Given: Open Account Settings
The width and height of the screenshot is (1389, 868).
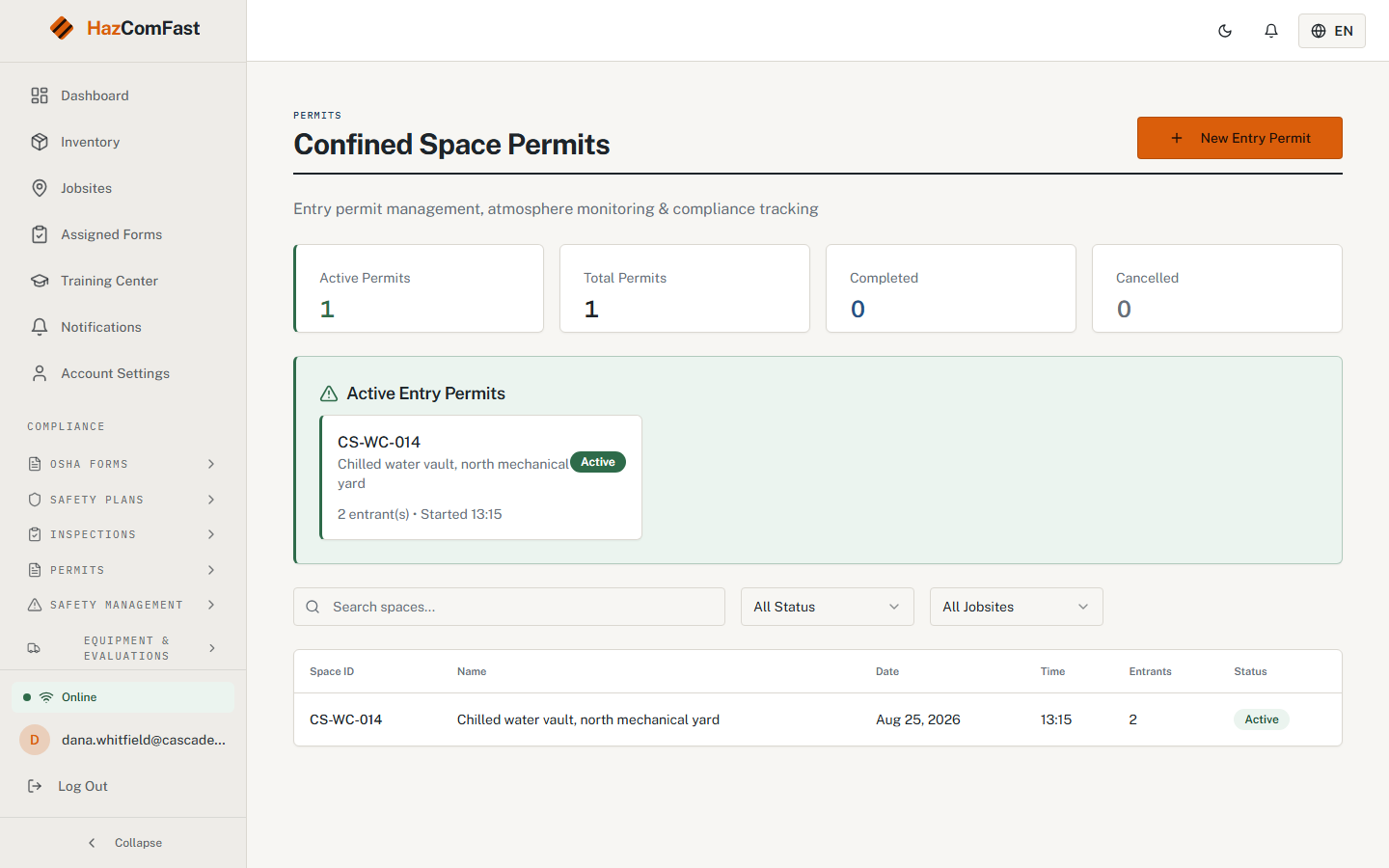Looking at the screenshot, I should (123, 373).
